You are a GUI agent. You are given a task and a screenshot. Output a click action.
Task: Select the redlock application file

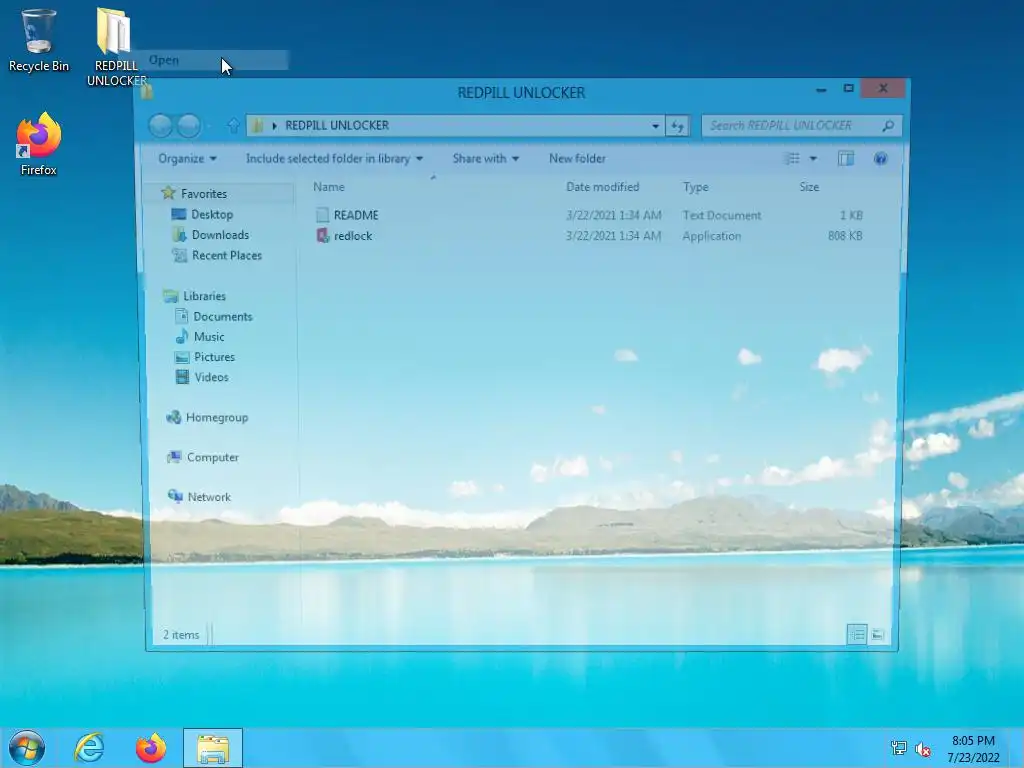click(353, 236)
